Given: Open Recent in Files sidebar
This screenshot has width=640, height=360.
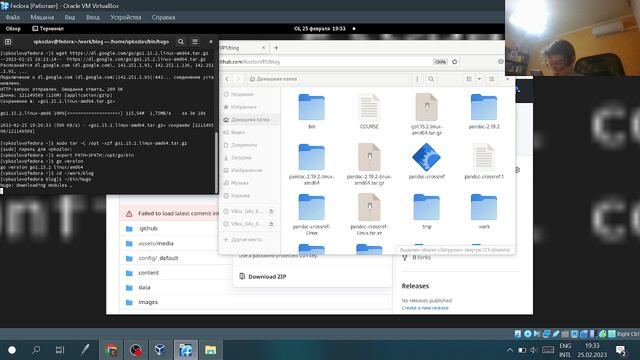Looking at the screenshot, I should pos(250,94).
